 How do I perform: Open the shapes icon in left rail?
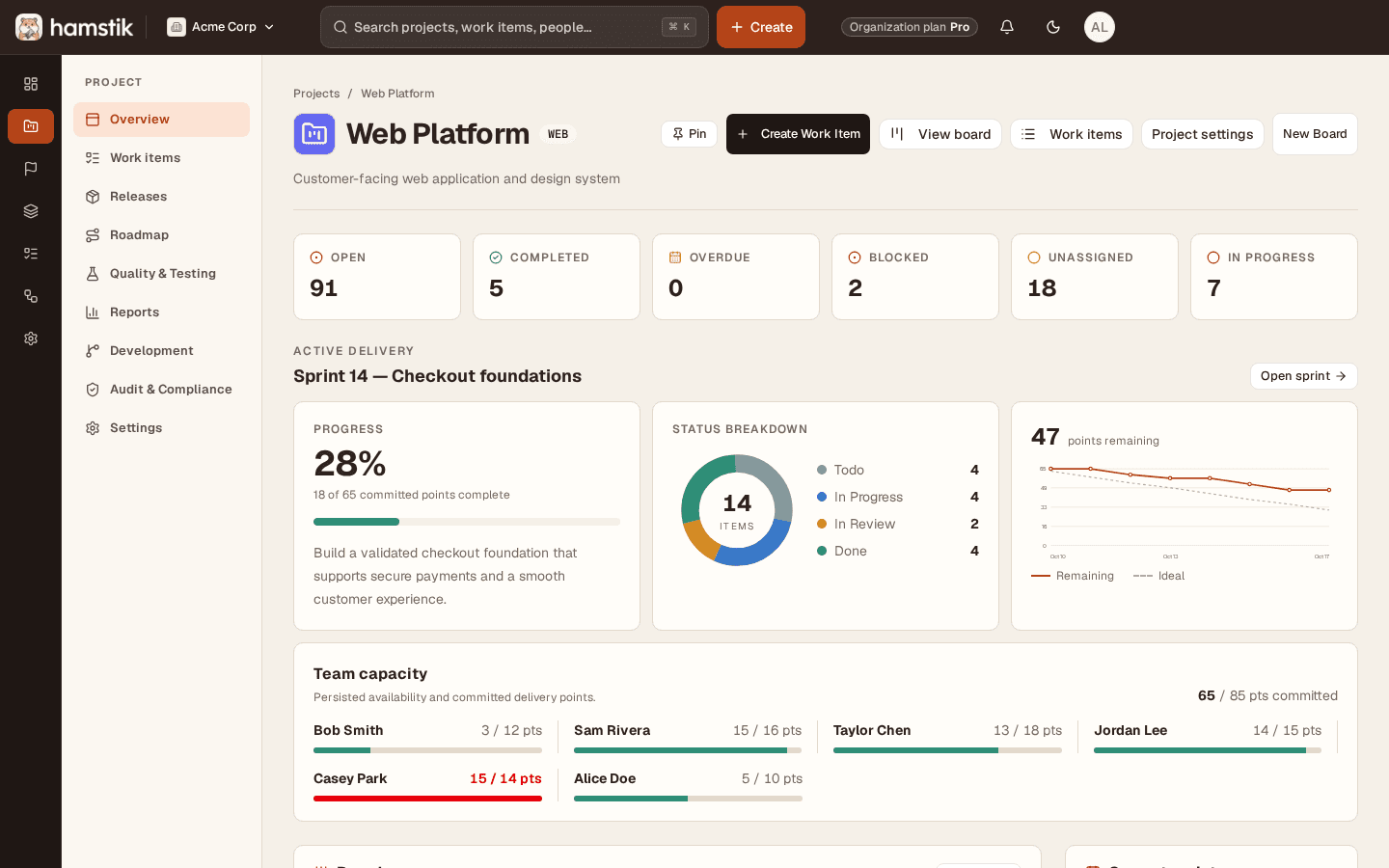[31, 296]
